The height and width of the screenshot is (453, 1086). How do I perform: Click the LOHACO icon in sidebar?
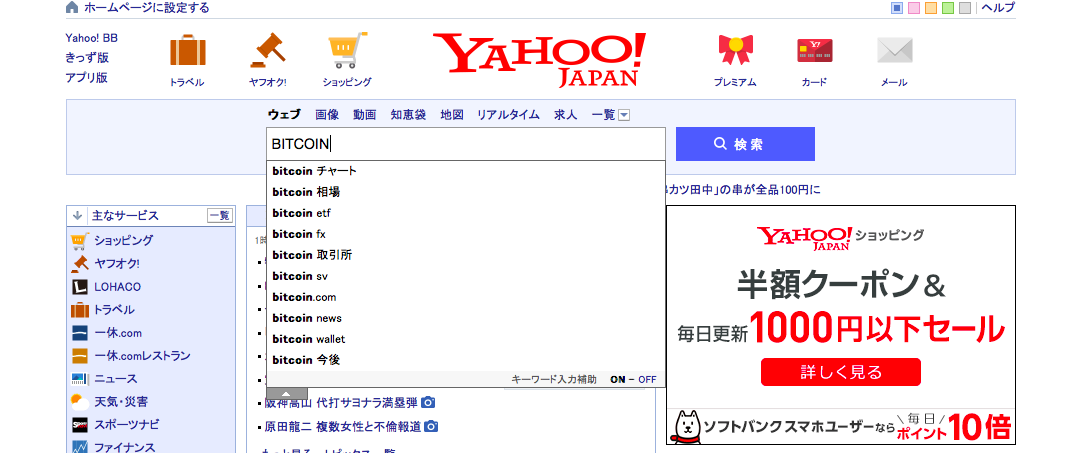point(80,287)
